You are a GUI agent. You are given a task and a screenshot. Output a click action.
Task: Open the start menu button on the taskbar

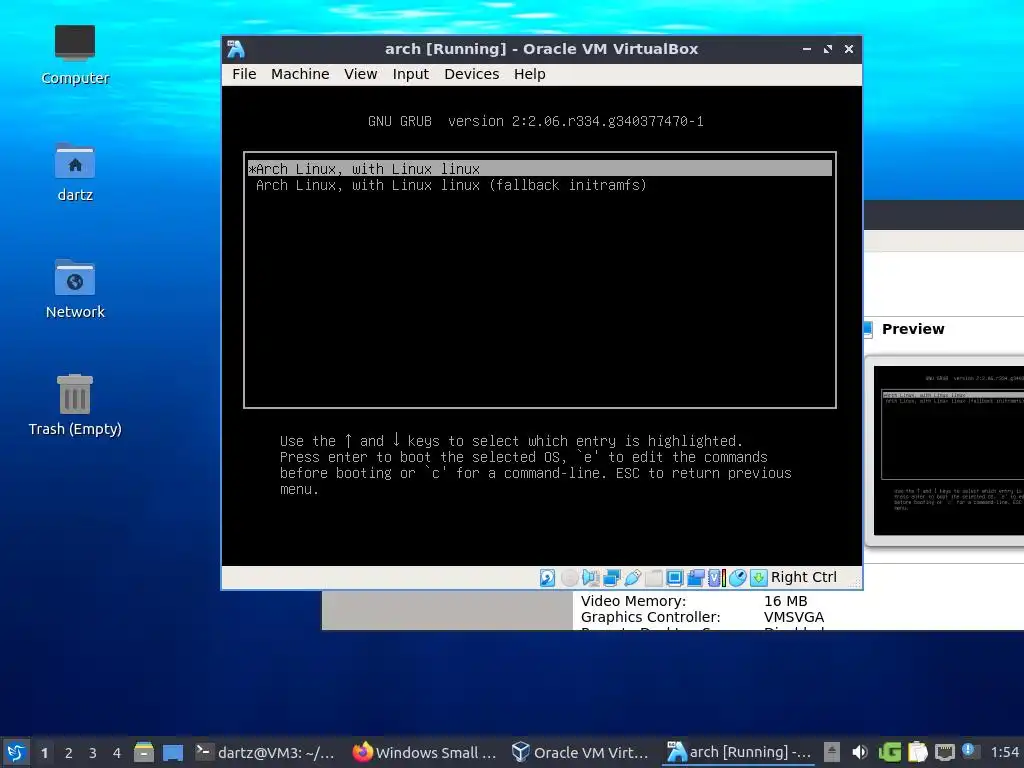[x=16, y=752]
